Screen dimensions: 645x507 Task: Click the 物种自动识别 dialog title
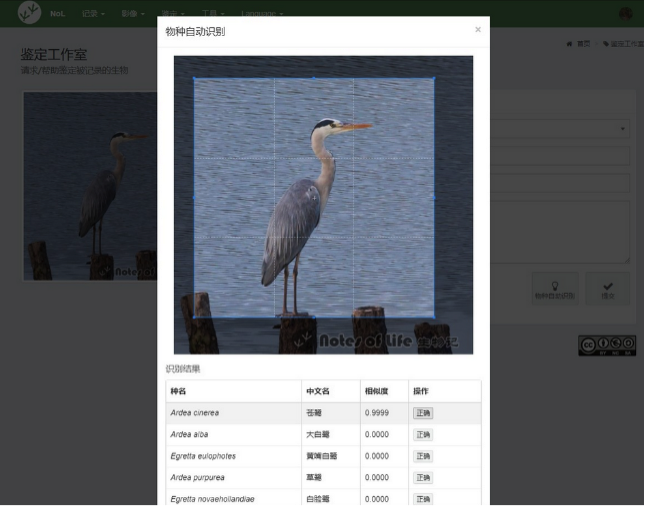(195, 32)
